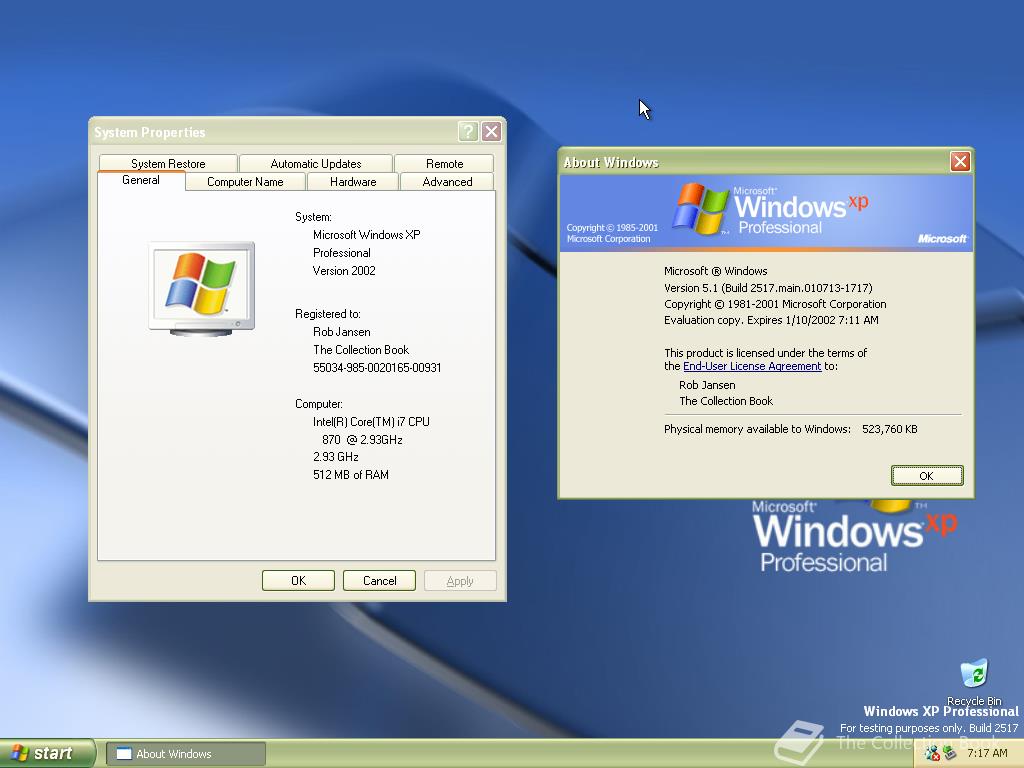Click 'Microsoft ® Windows' line in About
The width and height of the screenshot is (1024, 768).
pos(716,271)
